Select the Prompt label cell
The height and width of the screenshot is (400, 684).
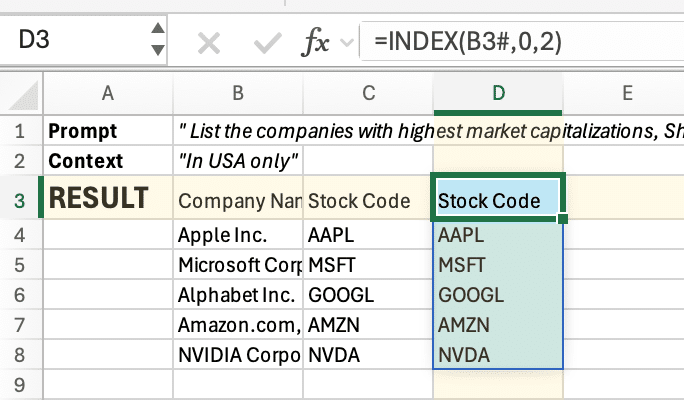tap(107, 131)
